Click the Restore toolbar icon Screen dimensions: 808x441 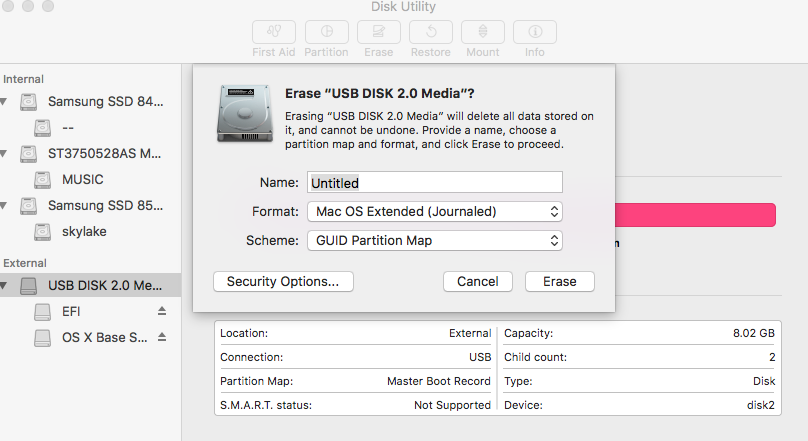pos(431,32)
